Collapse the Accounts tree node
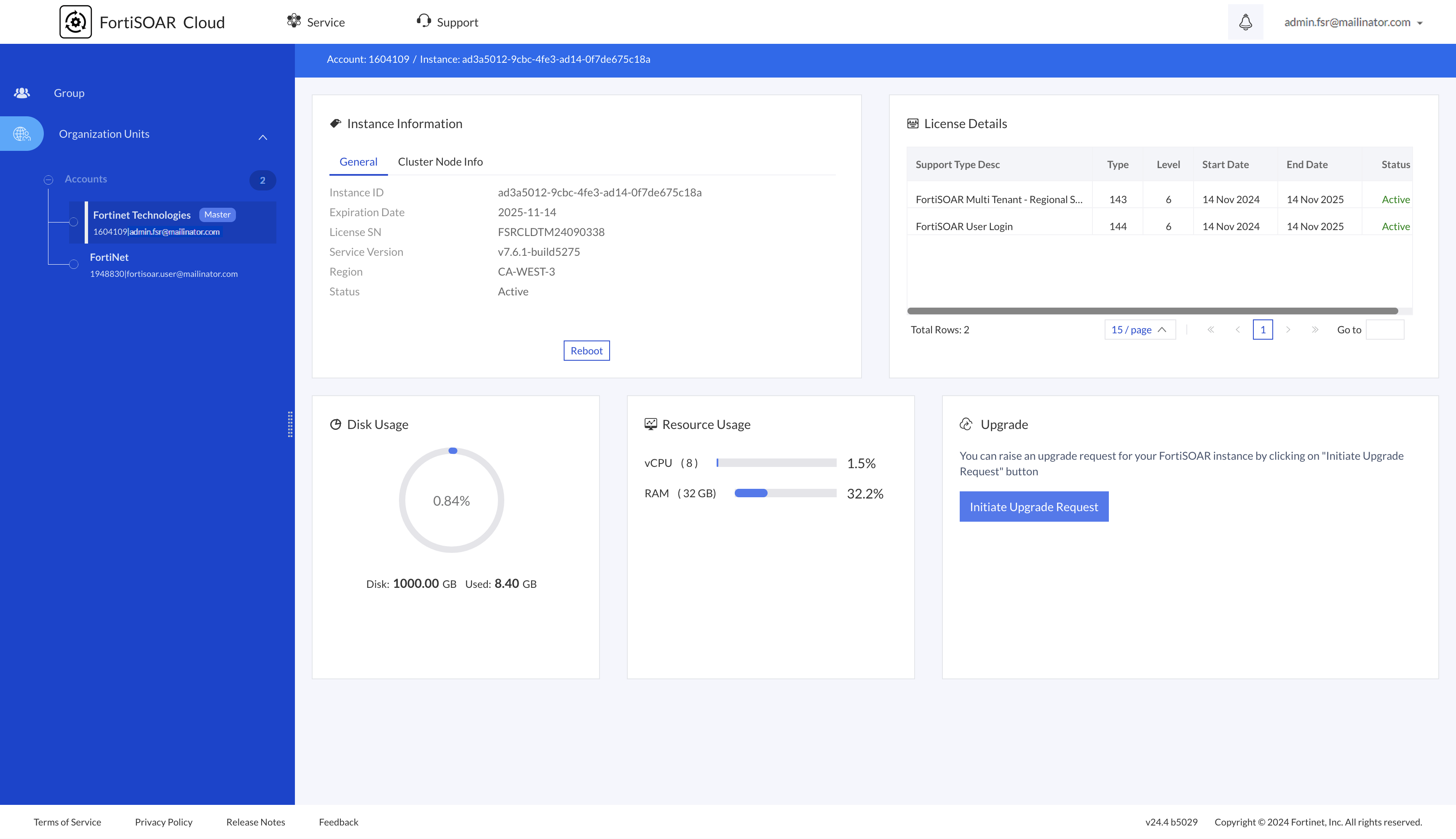 (x=49, y=179)
